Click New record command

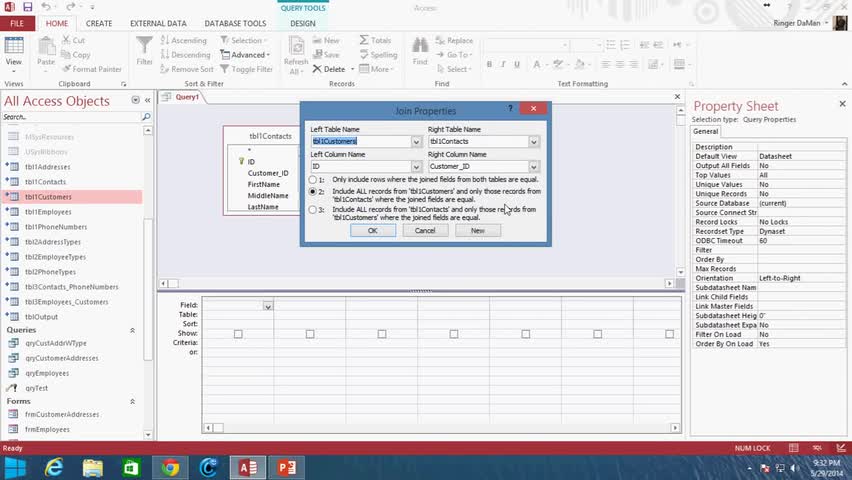coord(326,40)
